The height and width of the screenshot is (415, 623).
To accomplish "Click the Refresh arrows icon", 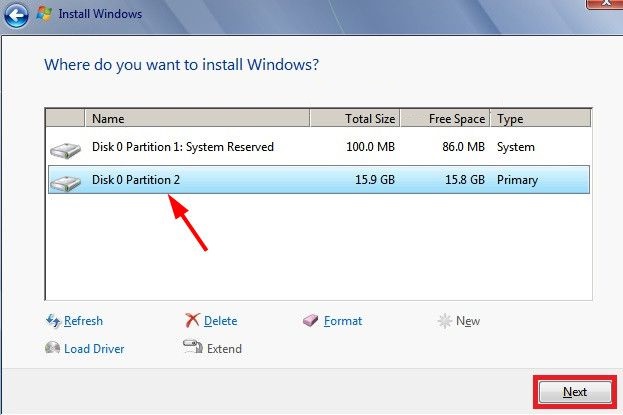I will 53,320.
